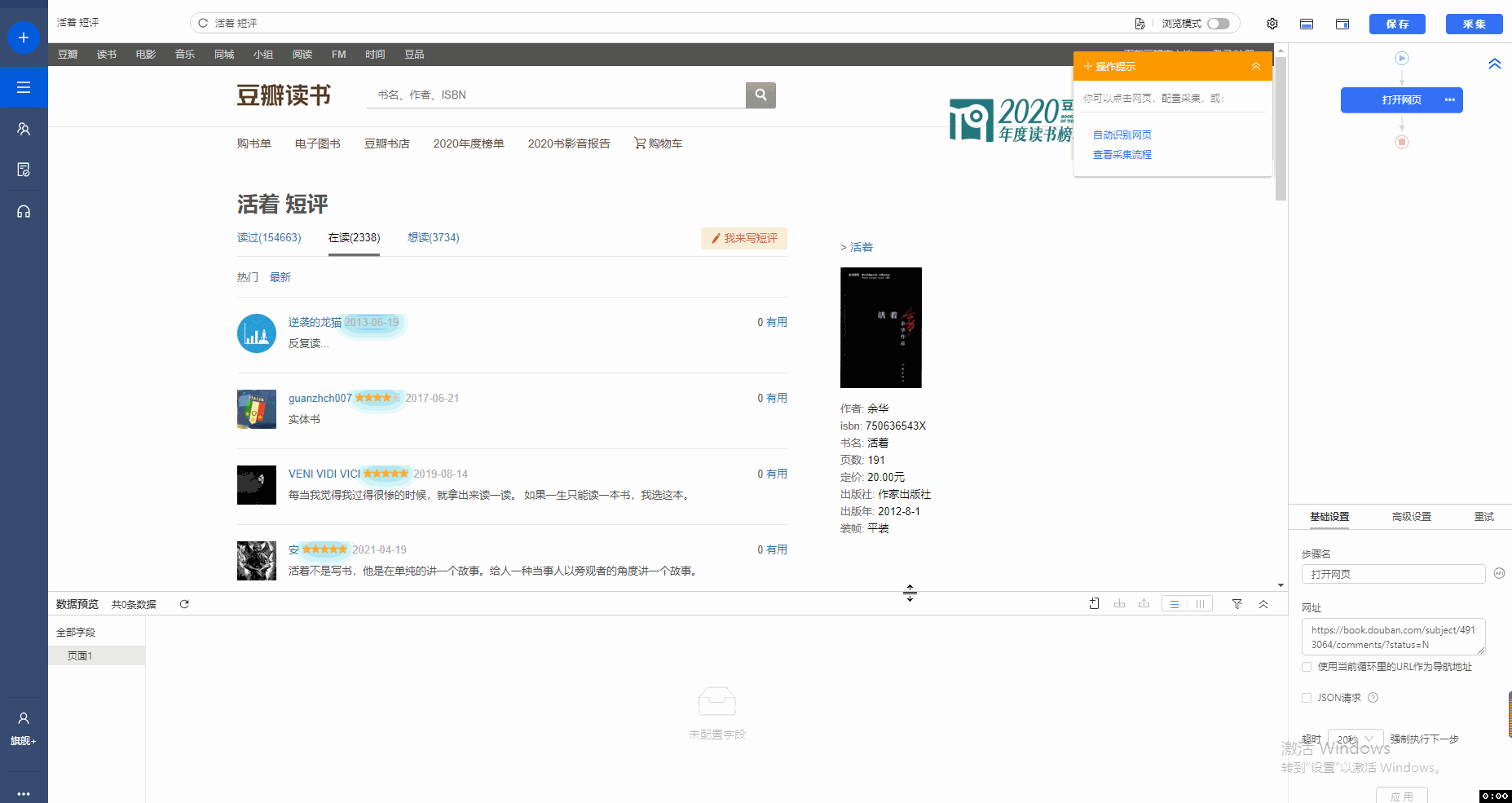
Task: Check the JSON请求 checkbox
Action: [1307, 698]
